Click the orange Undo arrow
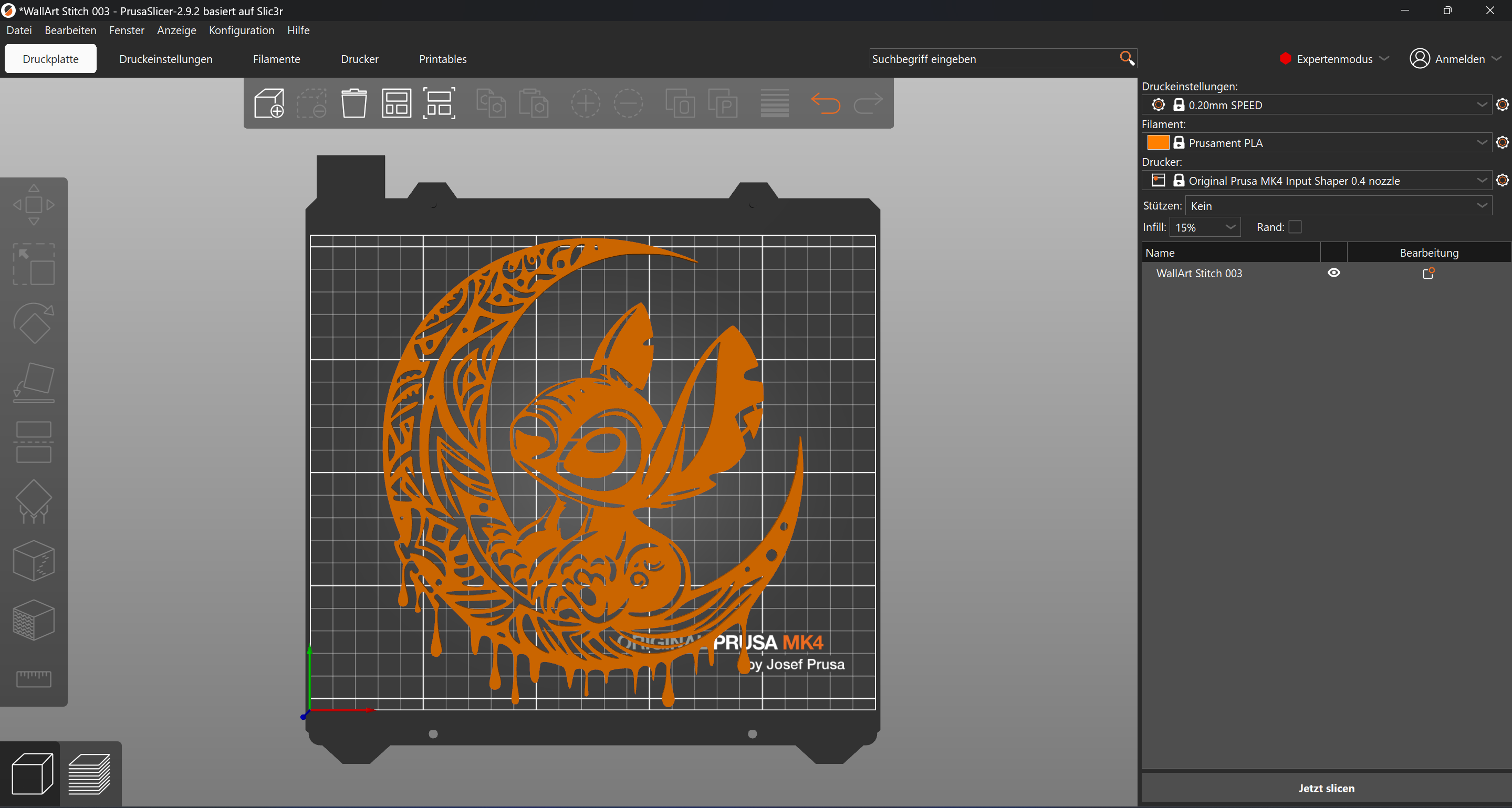This screenshot has height=808, width=1512. click(x=825, y=103)
